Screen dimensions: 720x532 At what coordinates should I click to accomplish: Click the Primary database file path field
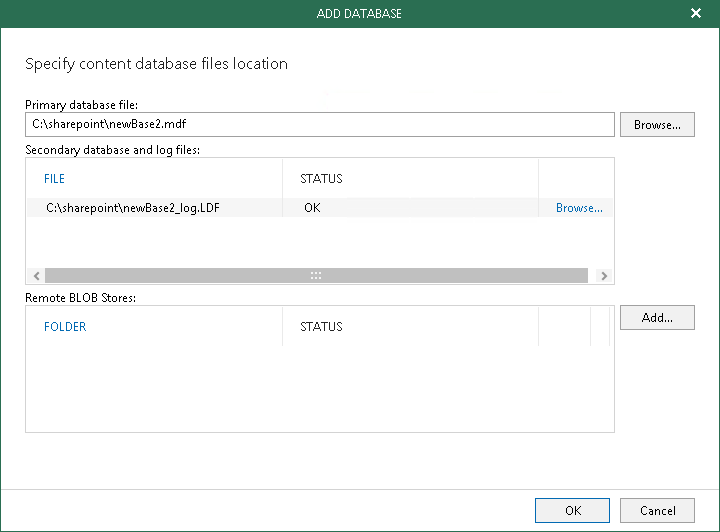pos(319,125)
